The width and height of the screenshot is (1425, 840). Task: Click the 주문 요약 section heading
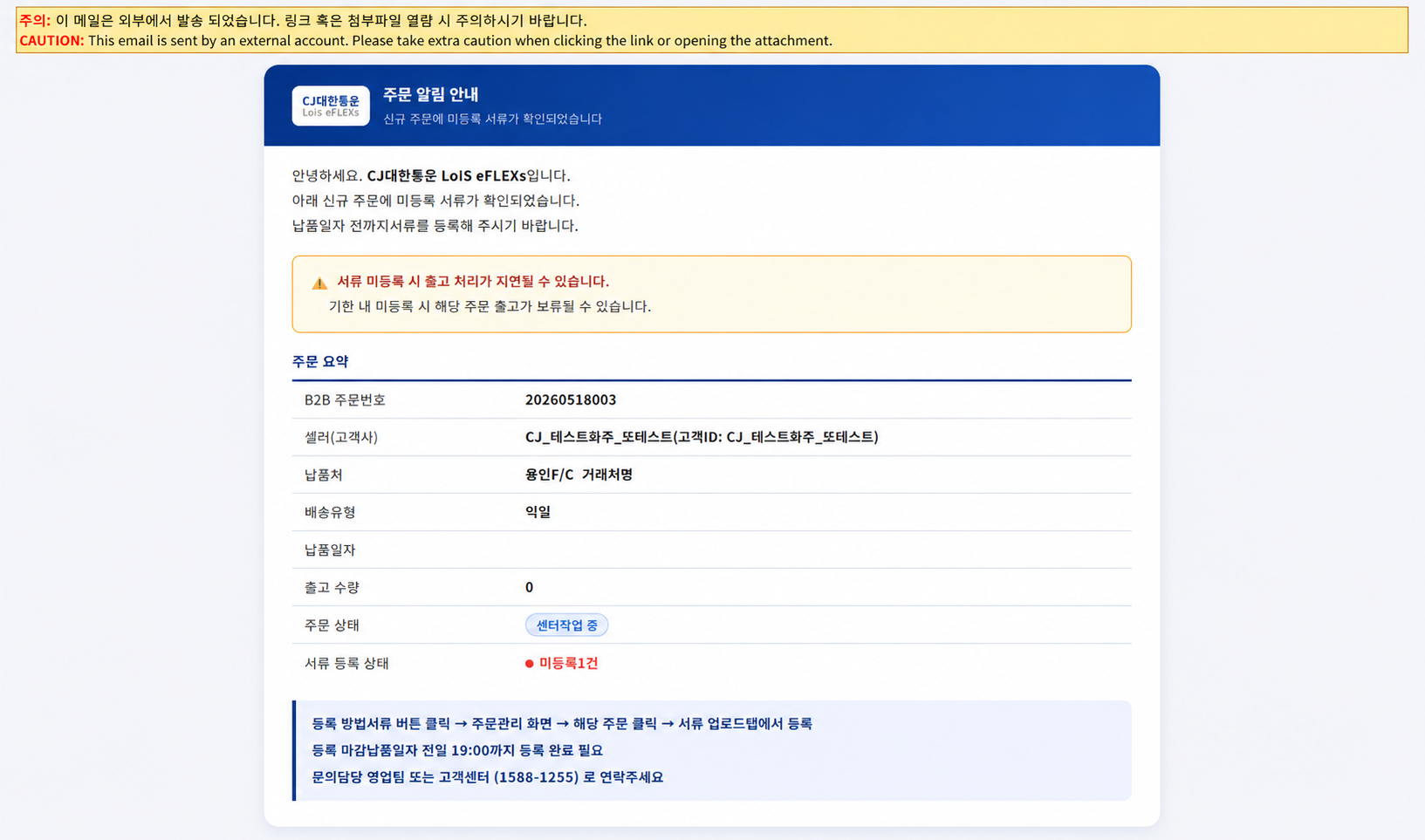tap(320, 361)
